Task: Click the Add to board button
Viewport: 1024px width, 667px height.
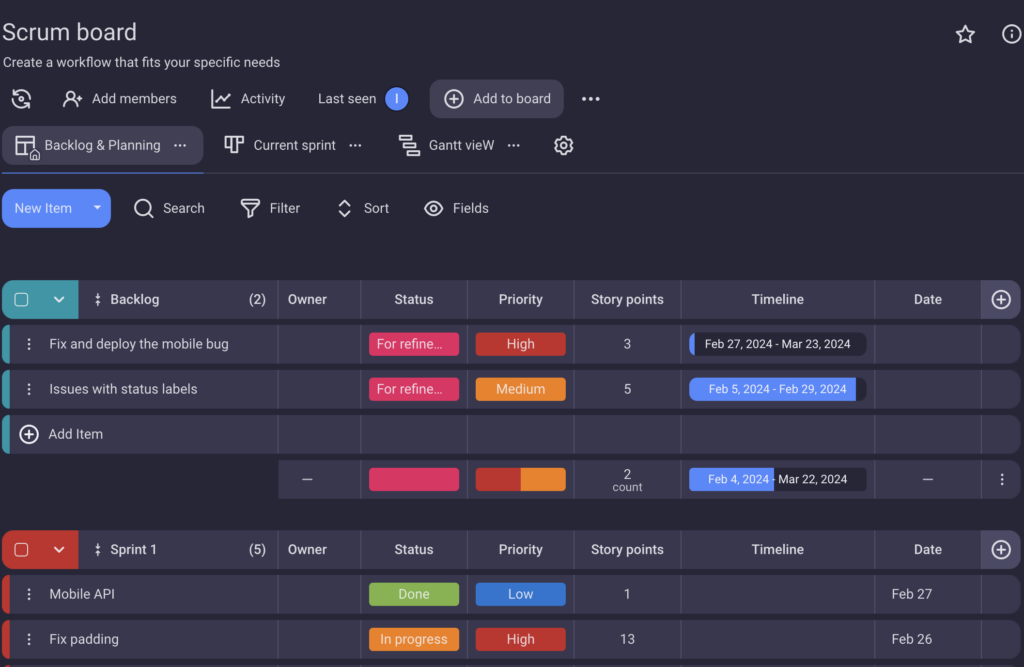Action: click(x=497, y=99)
